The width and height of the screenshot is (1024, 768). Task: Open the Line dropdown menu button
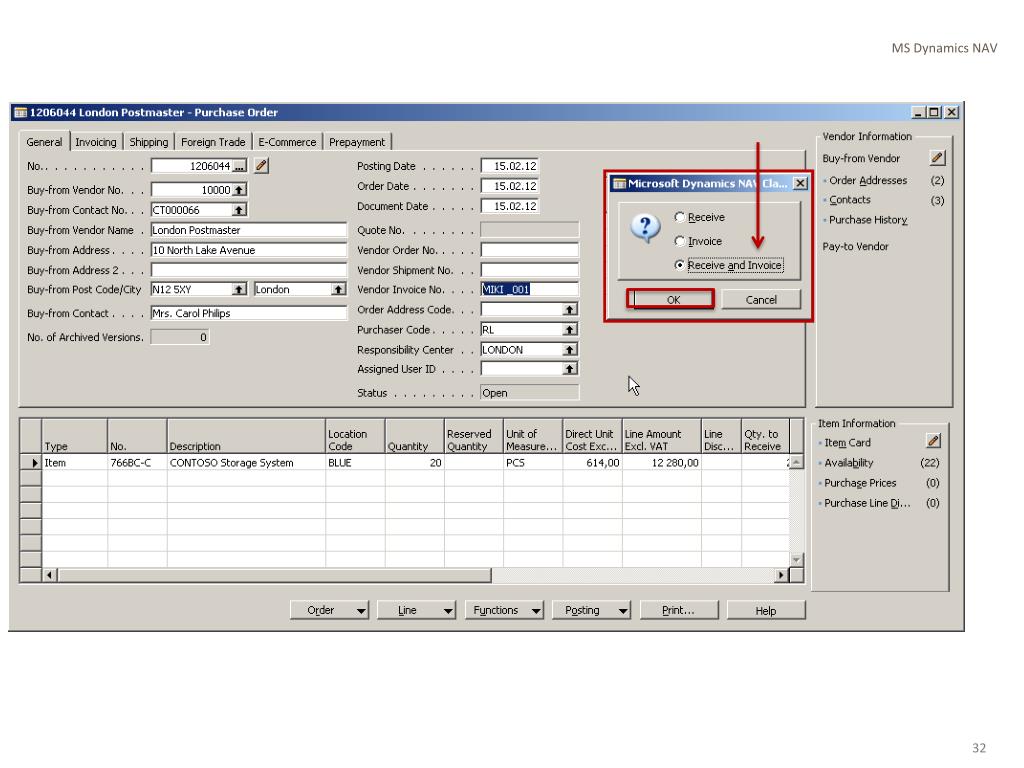[416, 610]
